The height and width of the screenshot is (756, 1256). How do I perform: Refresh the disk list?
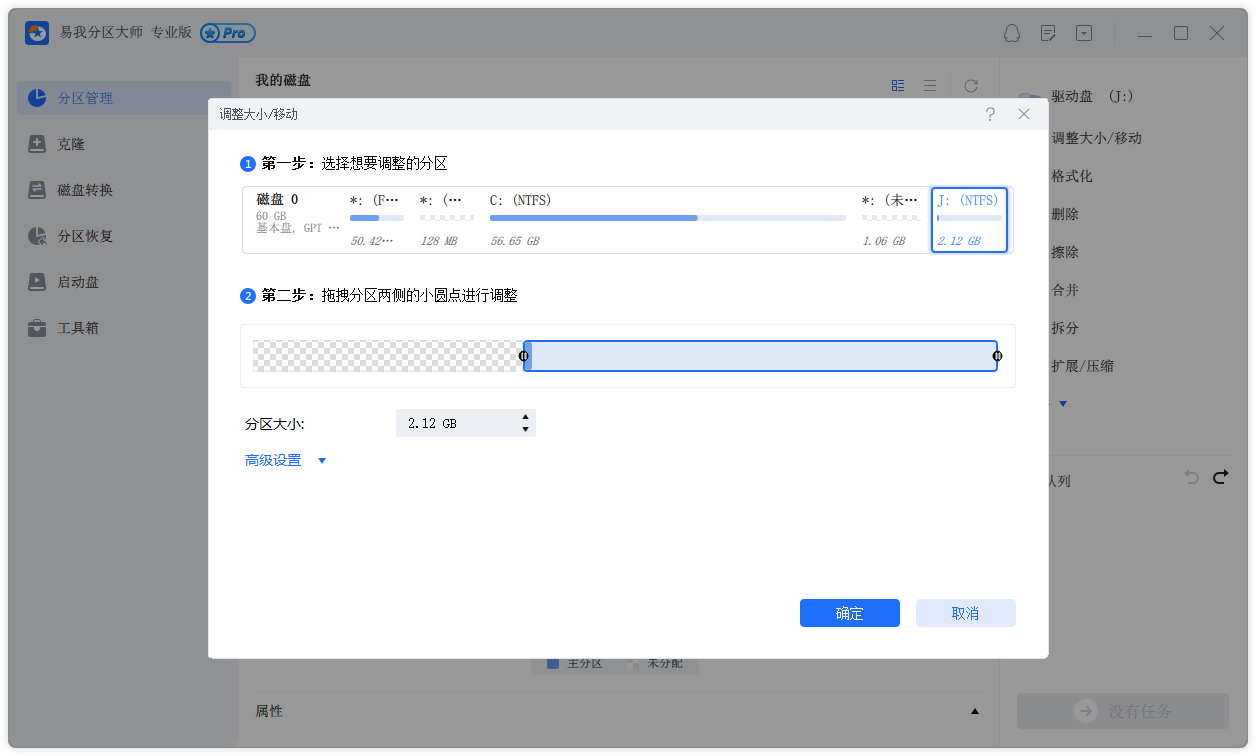click(970, 85)
